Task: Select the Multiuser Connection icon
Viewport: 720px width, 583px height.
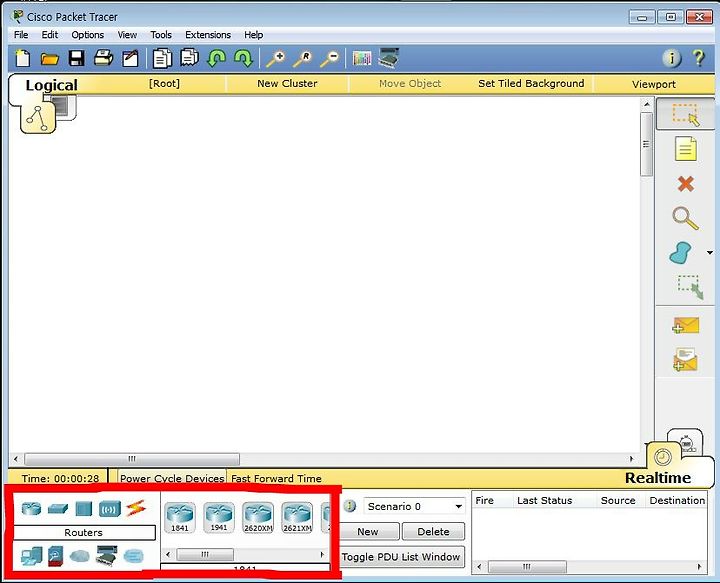Action: 134,556
